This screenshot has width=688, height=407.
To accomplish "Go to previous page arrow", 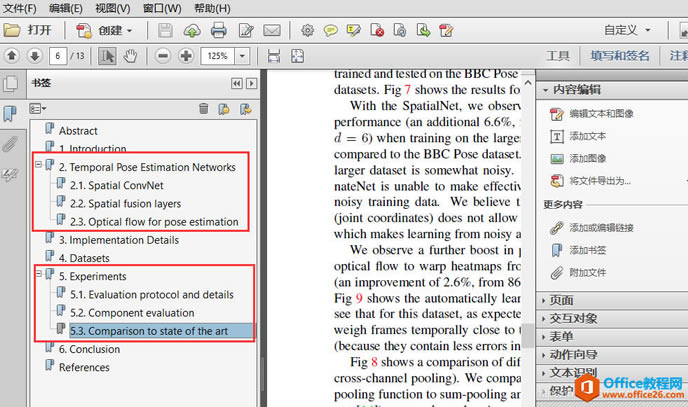I will coord(12,56).
